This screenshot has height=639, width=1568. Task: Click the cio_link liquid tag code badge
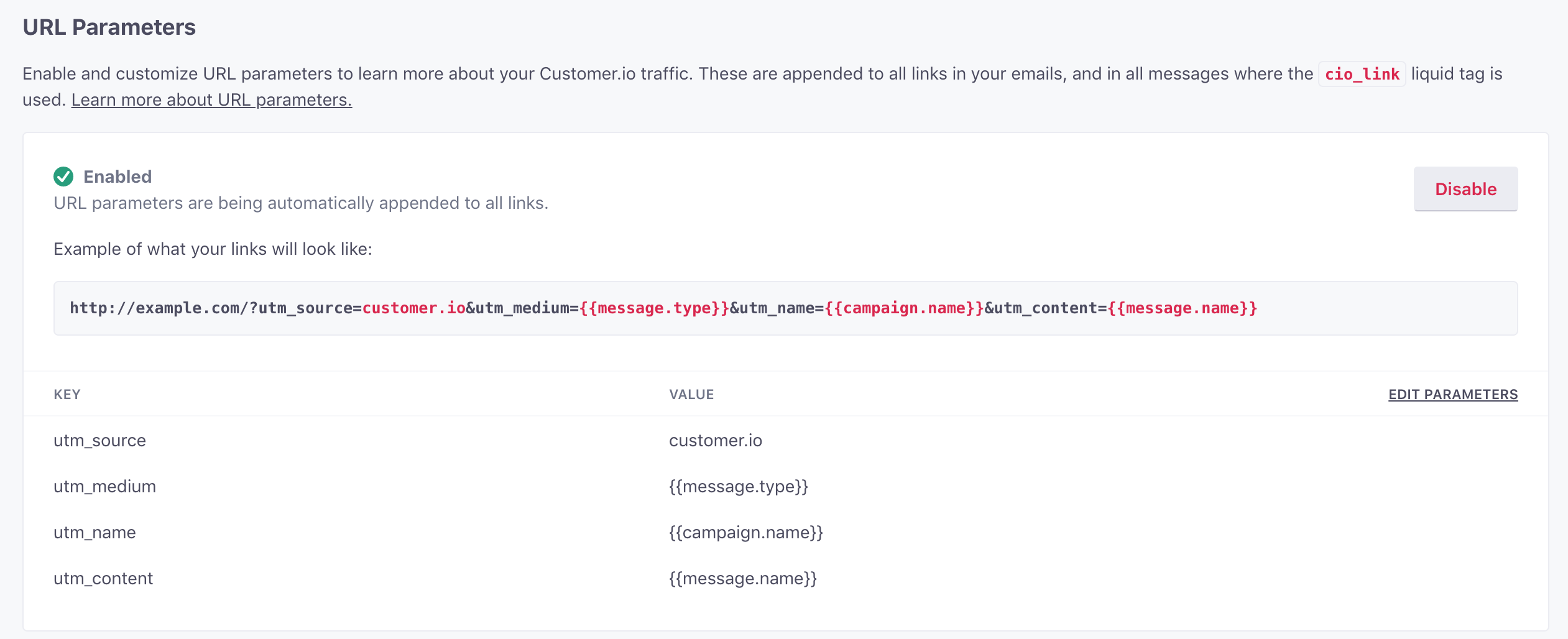point(1362,75)
